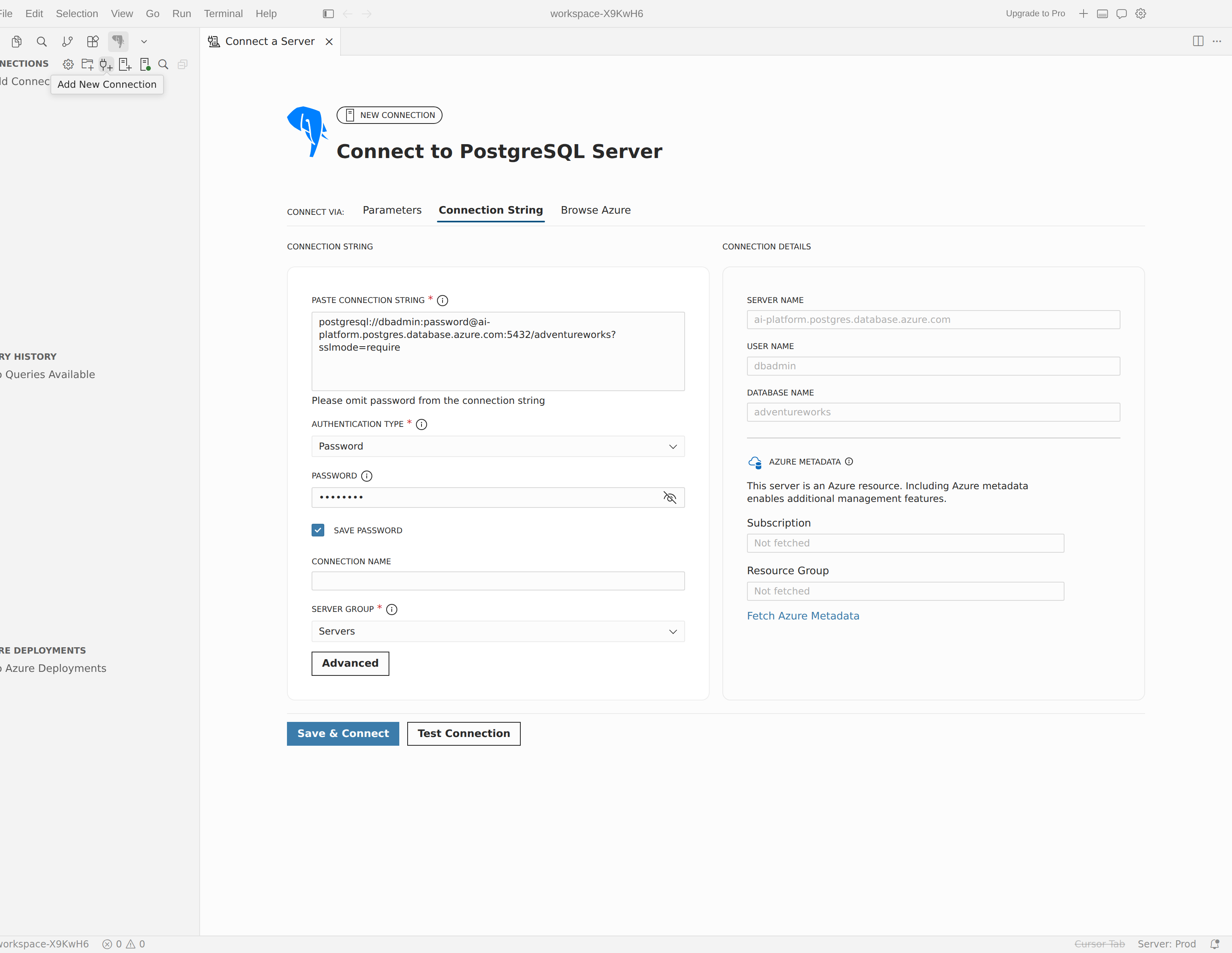1232x953 pixels.
Task: Click the document-with-plus icon in Connections toolbar
Action: click(x=125, y=64)
